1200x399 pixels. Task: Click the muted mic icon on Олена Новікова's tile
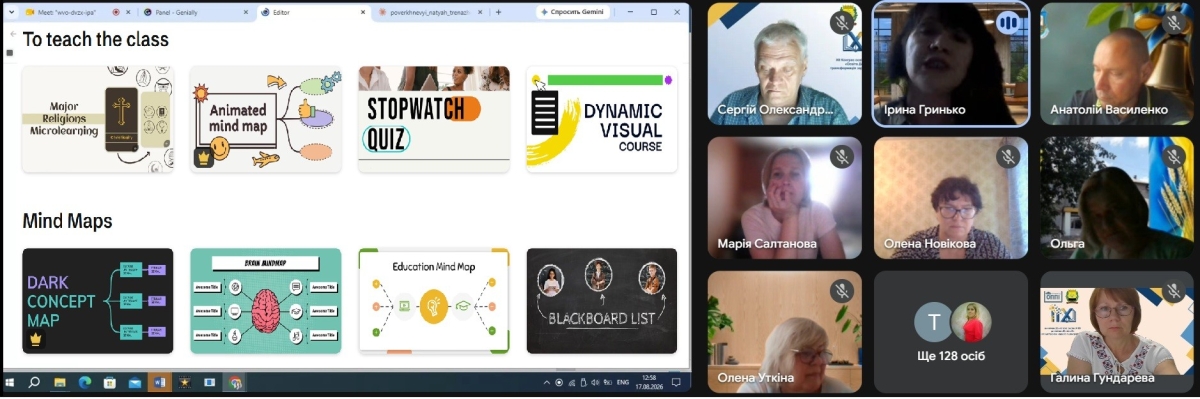[1008, 155]
